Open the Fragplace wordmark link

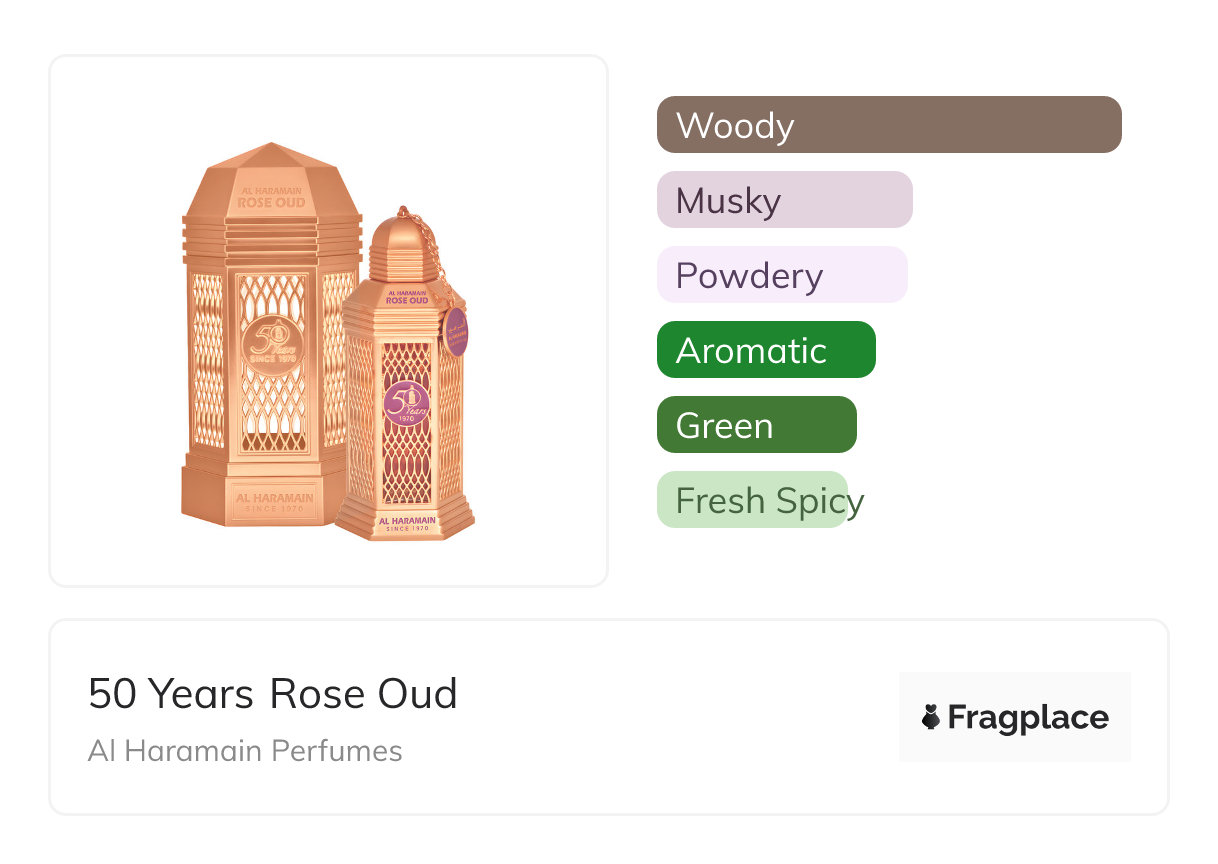tap(1028, 717)
